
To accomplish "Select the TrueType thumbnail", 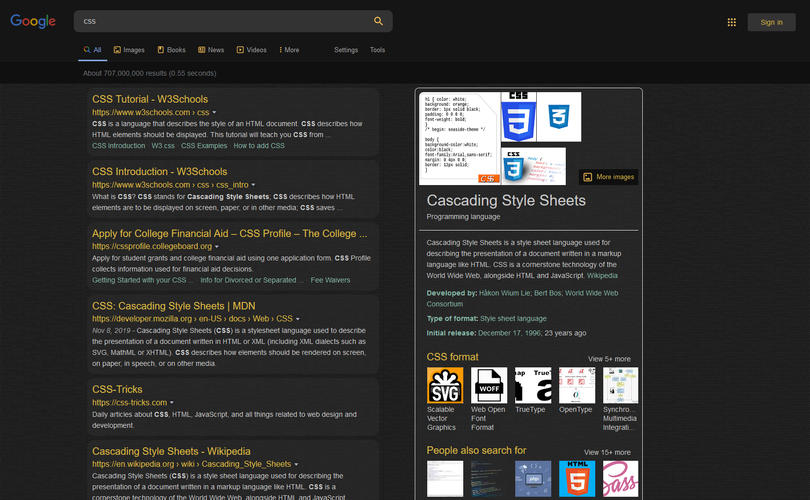I will click(x=533, y=385).
